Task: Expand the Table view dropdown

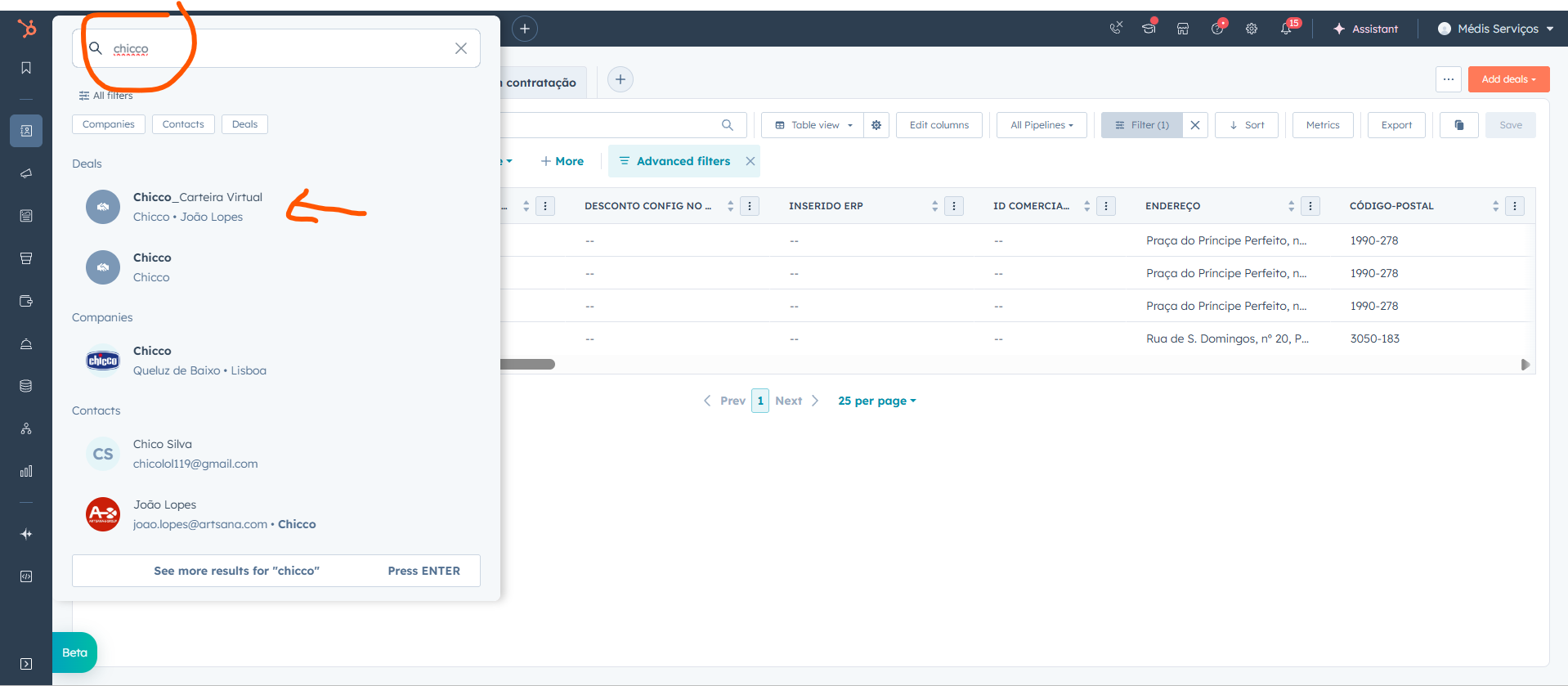Action: [x=813, y=125]
